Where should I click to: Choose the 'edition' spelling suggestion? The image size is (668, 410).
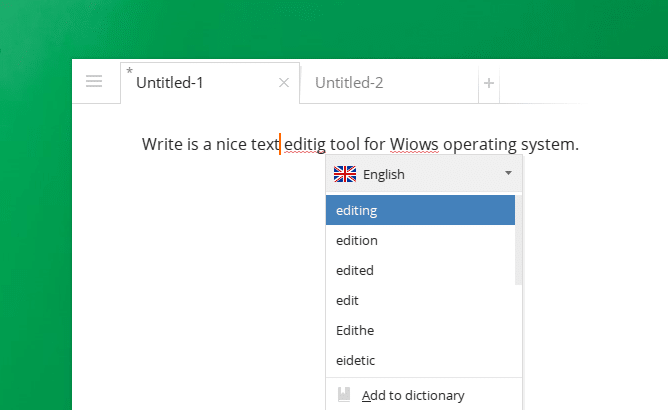[420, 240]
